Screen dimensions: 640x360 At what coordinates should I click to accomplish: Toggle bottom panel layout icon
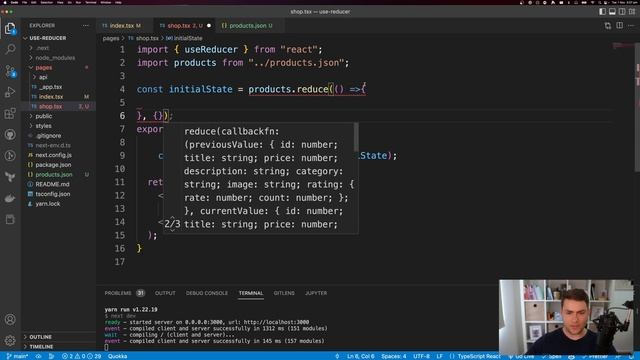coord(612,11)
